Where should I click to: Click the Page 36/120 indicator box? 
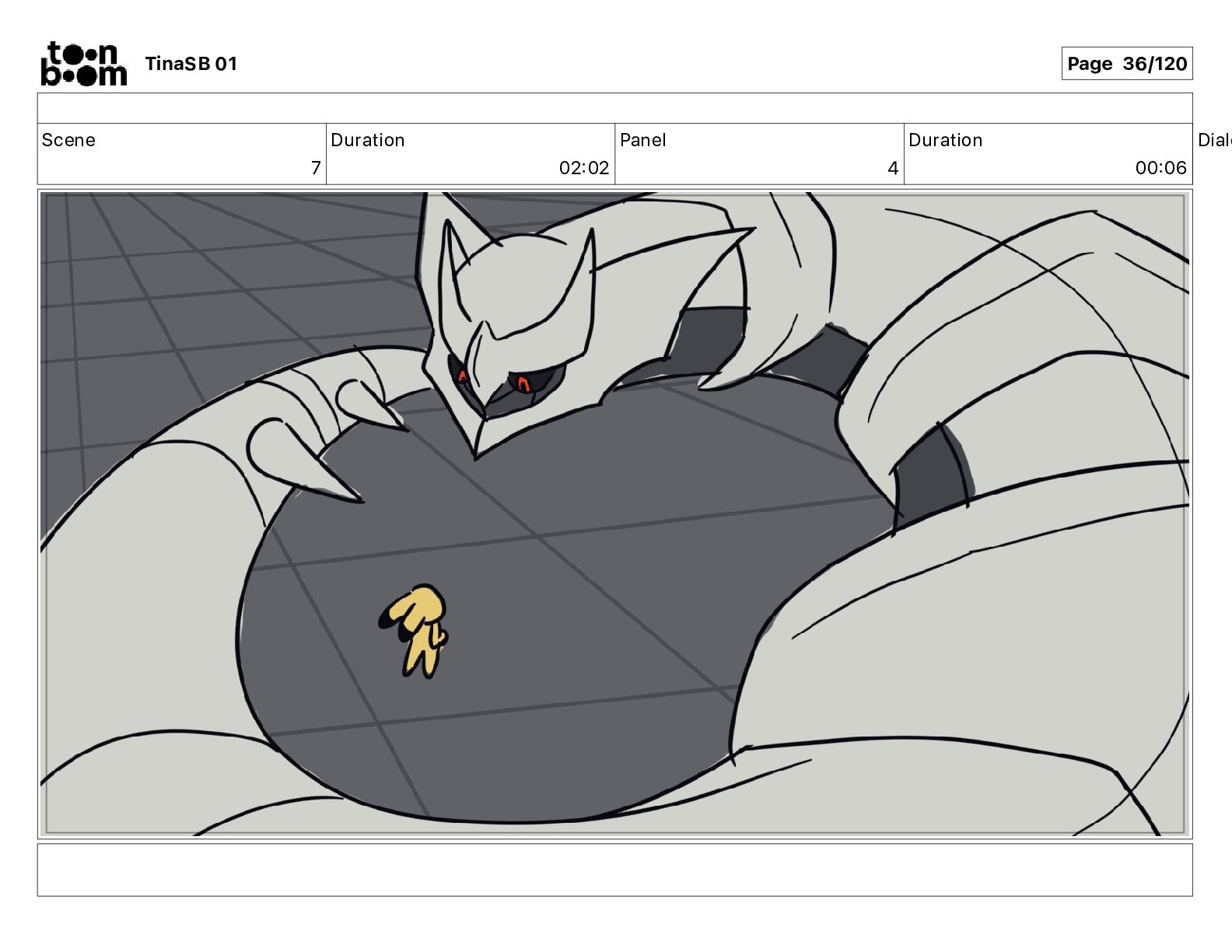(x=1126, y=64)
